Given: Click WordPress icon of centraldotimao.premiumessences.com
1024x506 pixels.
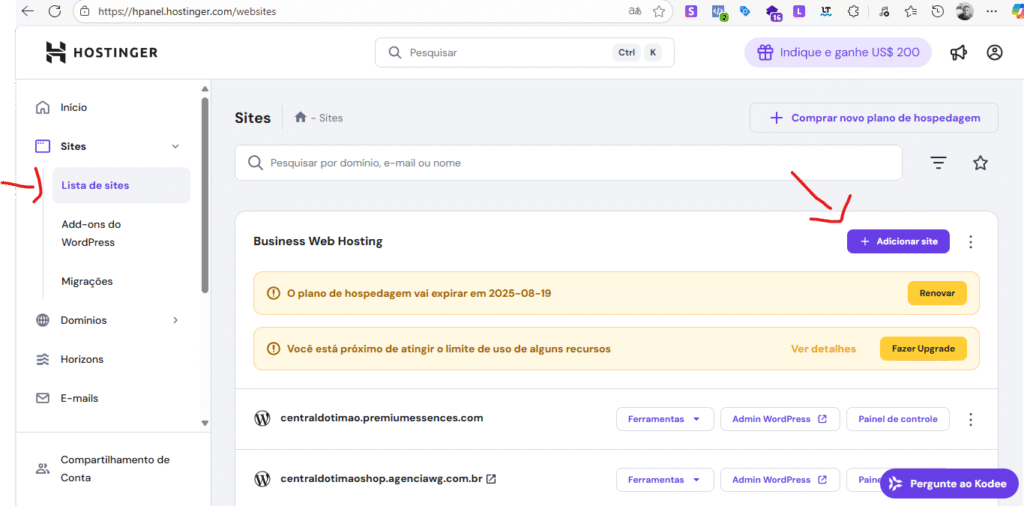Looking at the screenshot, I should click(x=262, y=419).
